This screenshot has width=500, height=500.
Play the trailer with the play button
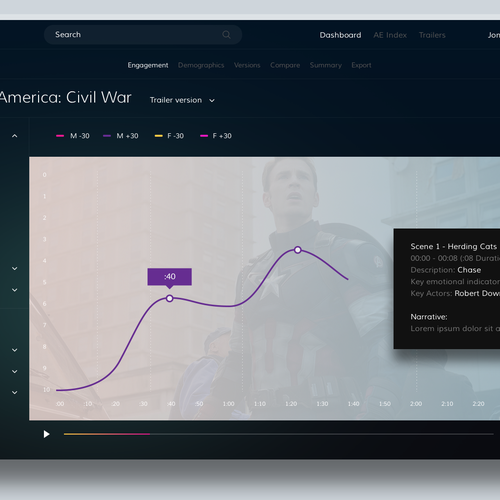[46, 434]
